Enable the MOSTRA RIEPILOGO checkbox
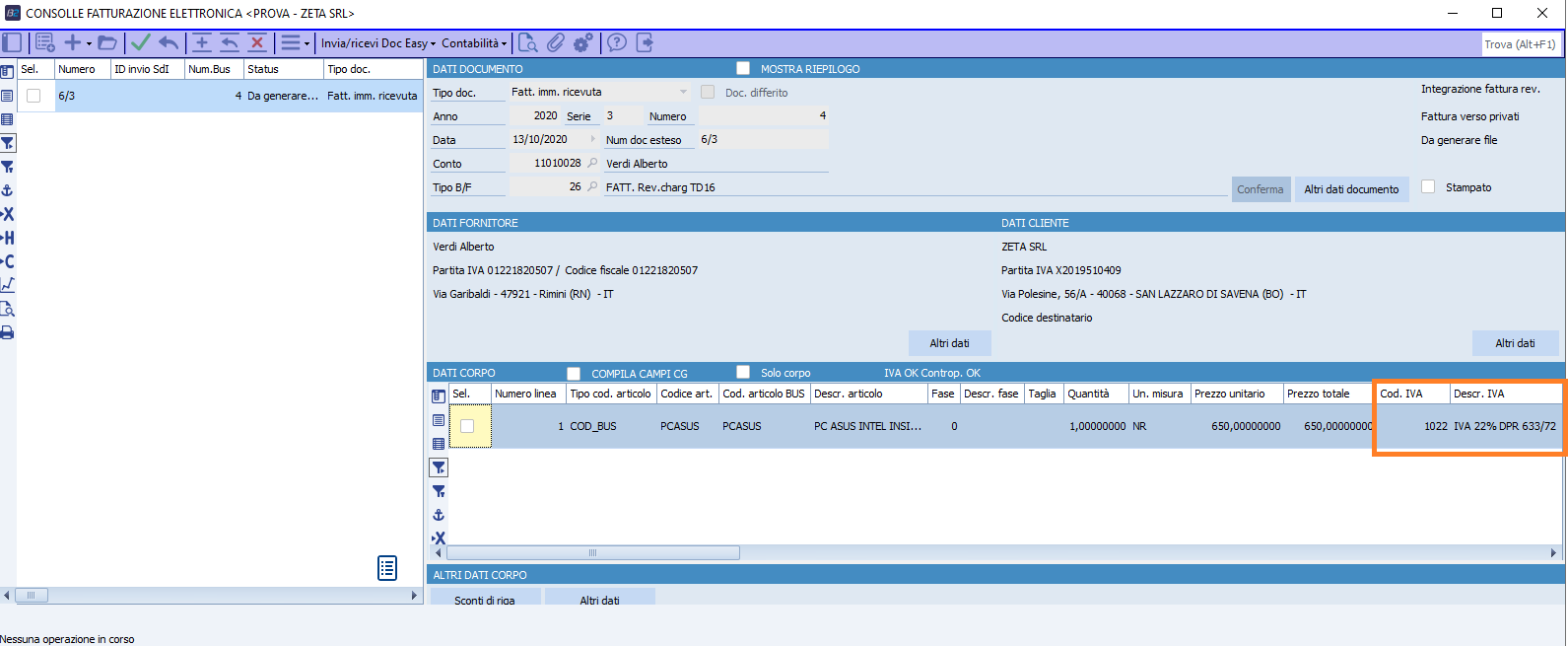The height and width of the screenshot is (646, 1568). 743,68
